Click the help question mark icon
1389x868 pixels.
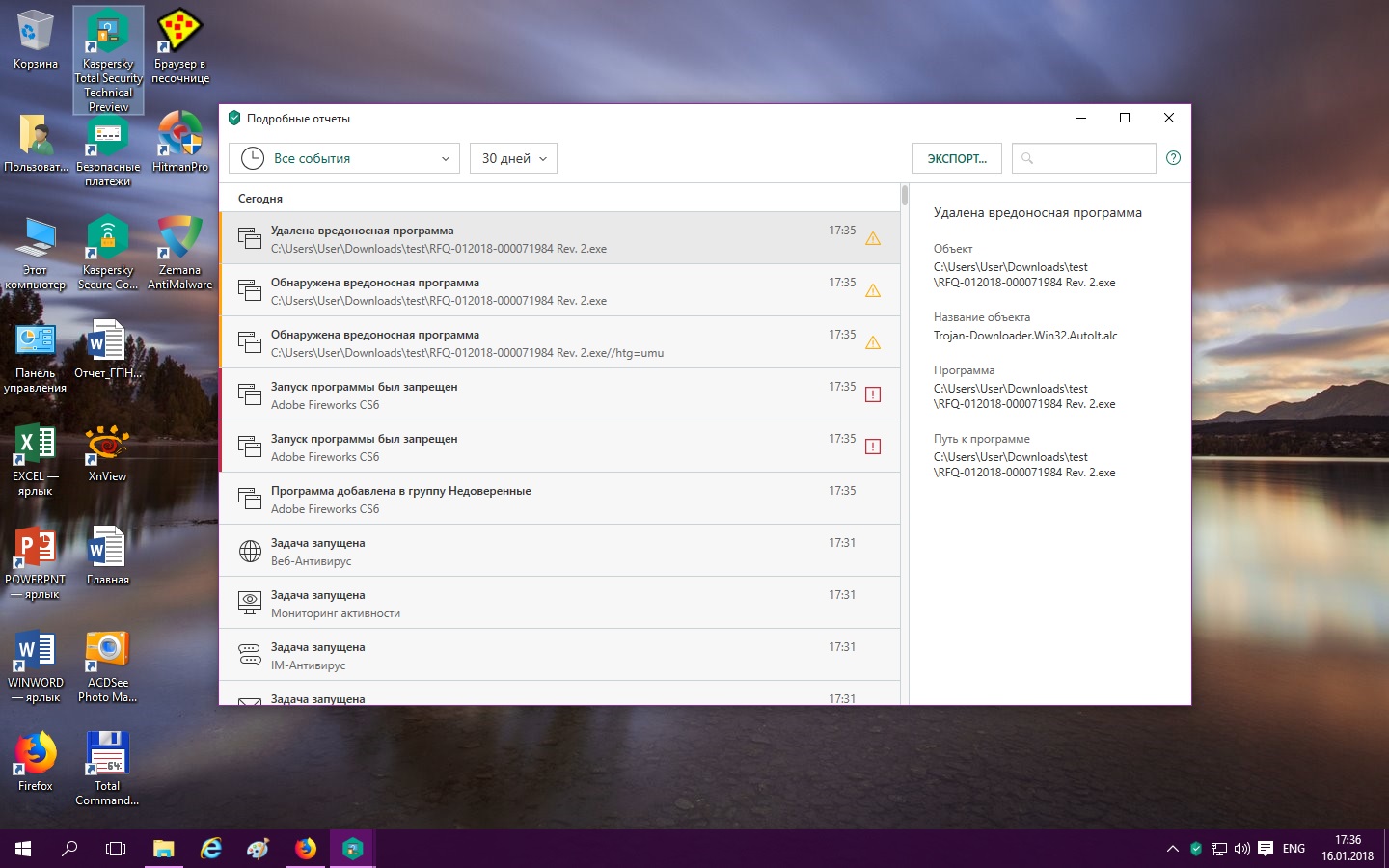click(x=1173, y=158)
